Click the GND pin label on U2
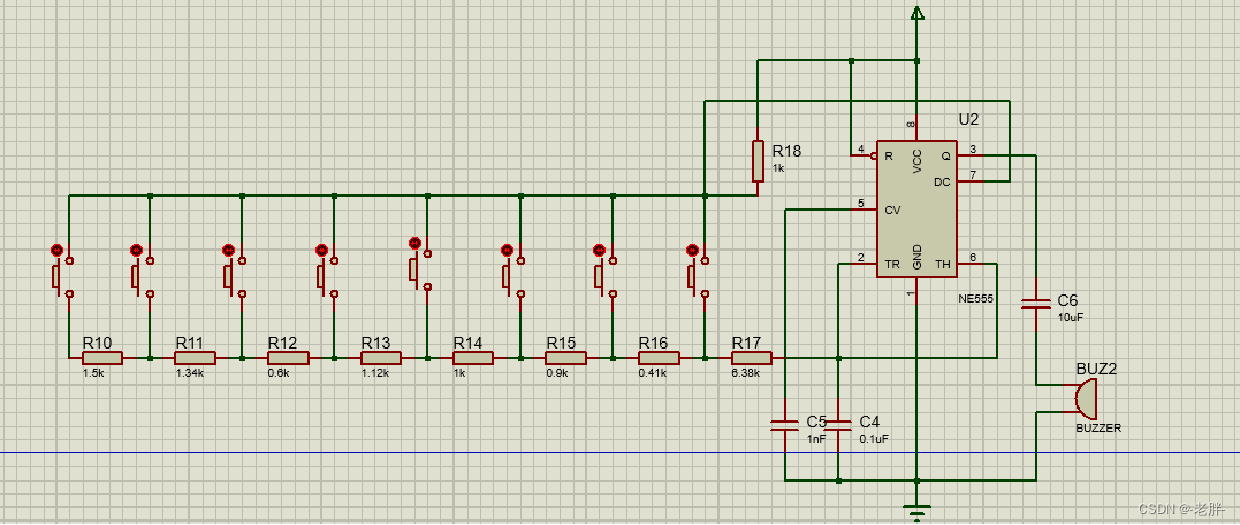 917,256
